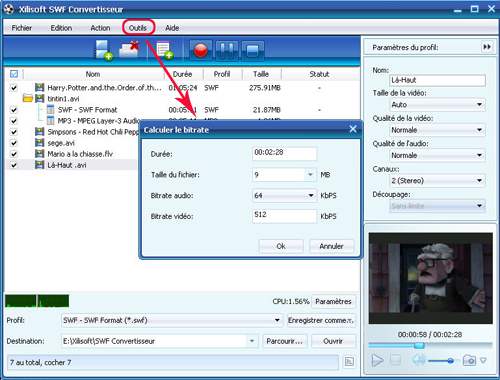Pause conversion with the pause button
This screenshot has height=380, width=500.
[x=227, y=51]
